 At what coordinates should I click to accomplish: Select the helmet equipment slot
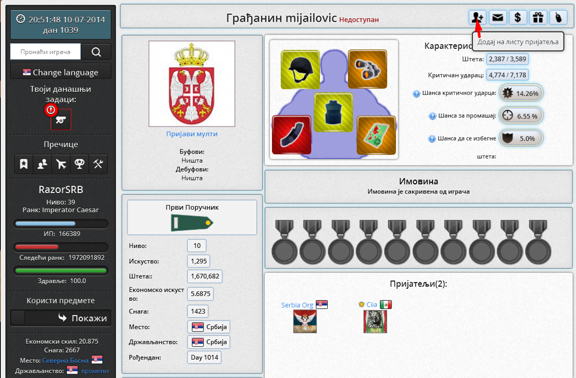pyautogui.click(x=300, y=69)
